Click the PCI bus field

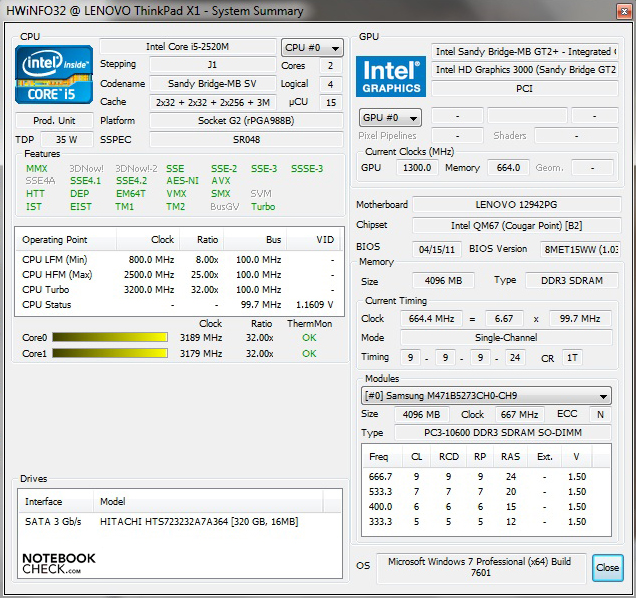click(525, 88)
